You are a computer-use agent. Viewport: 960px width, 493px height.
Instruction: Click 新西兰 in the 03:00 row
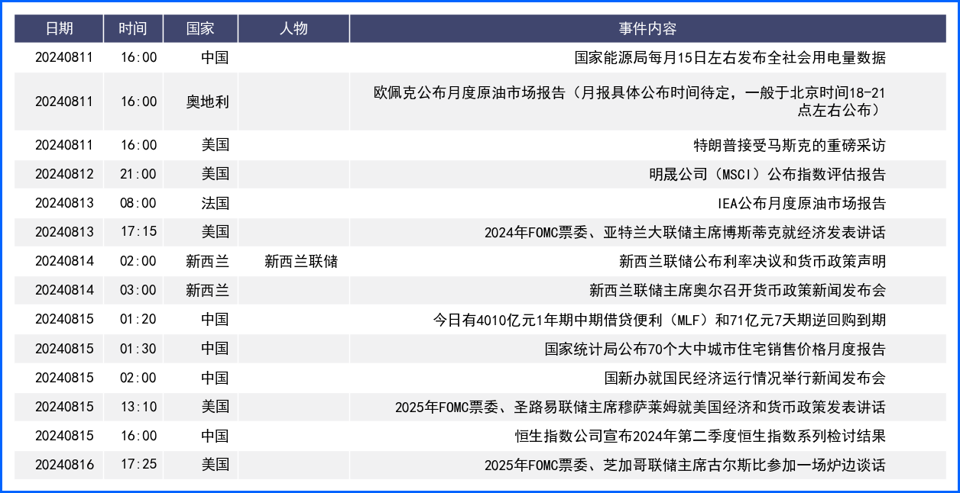(x=208, y=290)
